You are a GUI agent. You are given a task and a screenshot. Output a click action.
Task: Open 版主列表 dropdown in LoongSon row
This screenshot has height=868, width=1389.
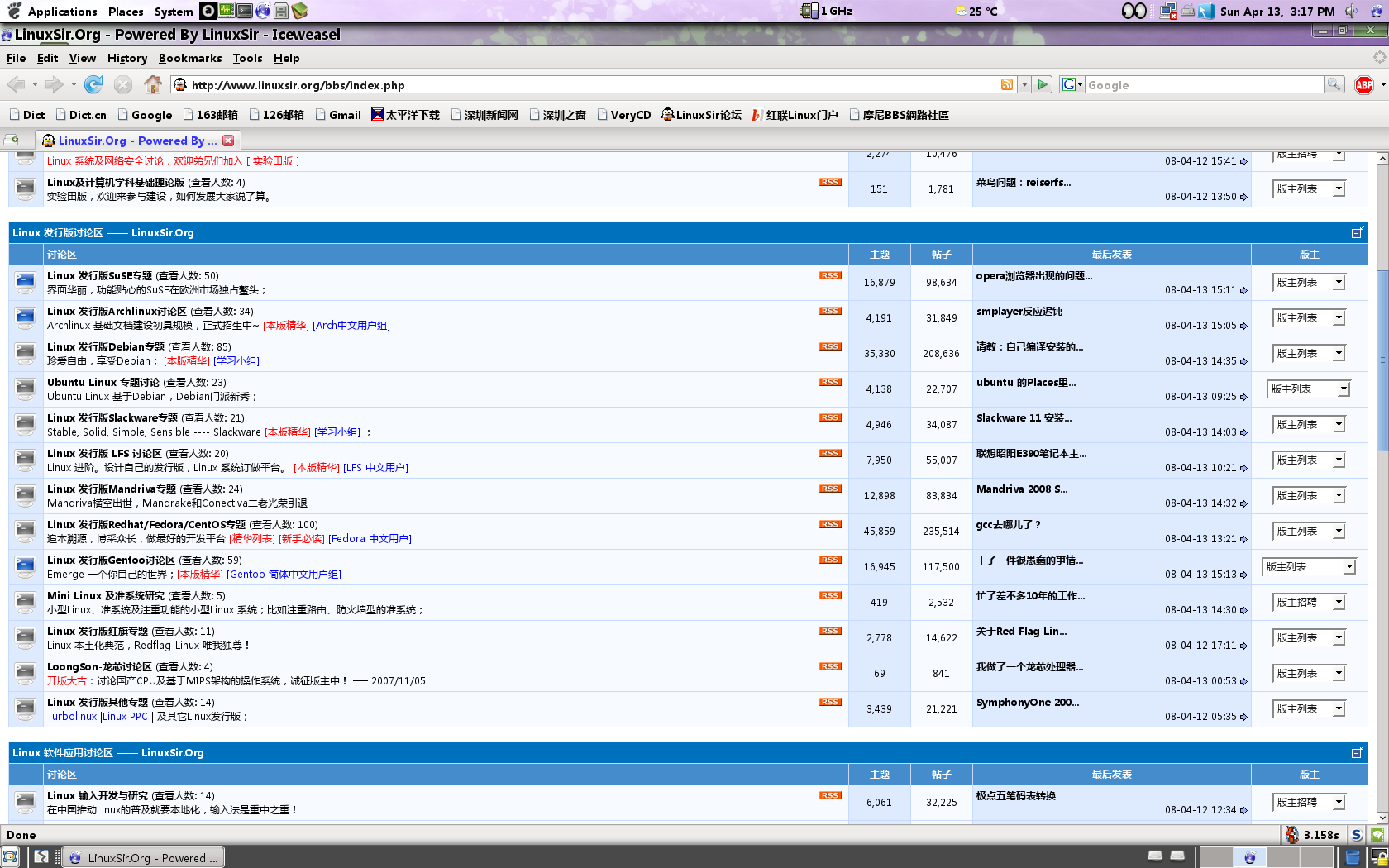(1310, 674)
